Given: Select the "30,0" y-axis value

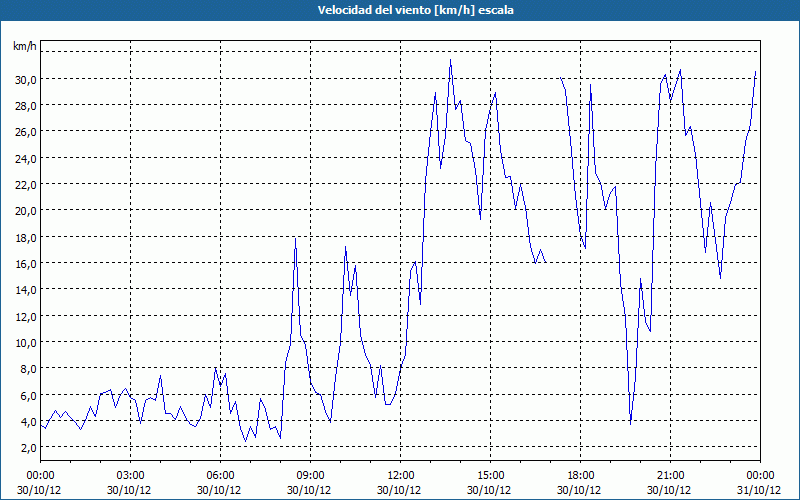Looking at the screenshot, I should tap(25, 79).
